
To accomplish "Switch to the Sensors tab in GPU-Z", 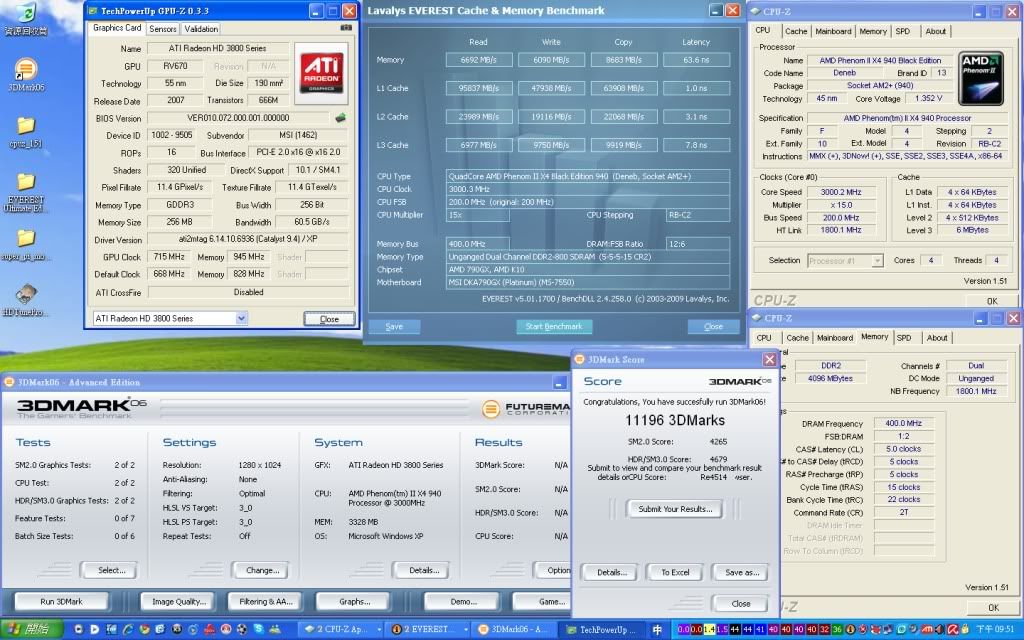I will point(163,29).
